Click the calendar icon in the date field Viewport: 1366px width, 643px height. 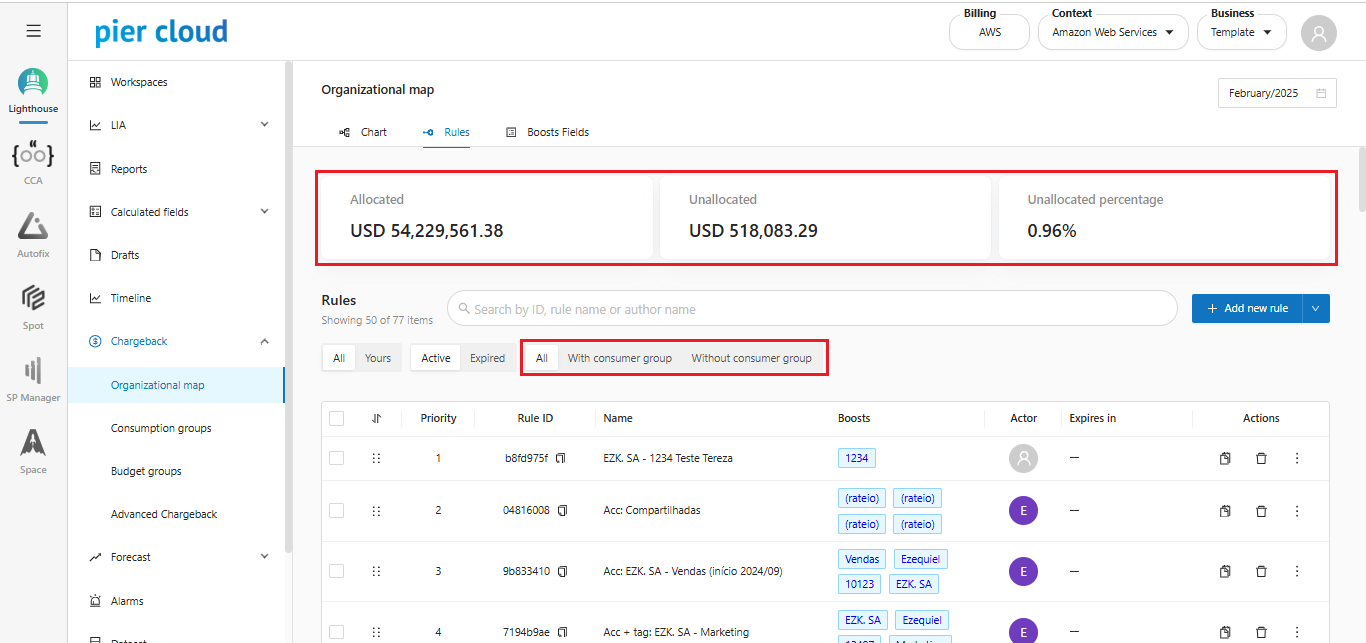(x=1321, y=93)
